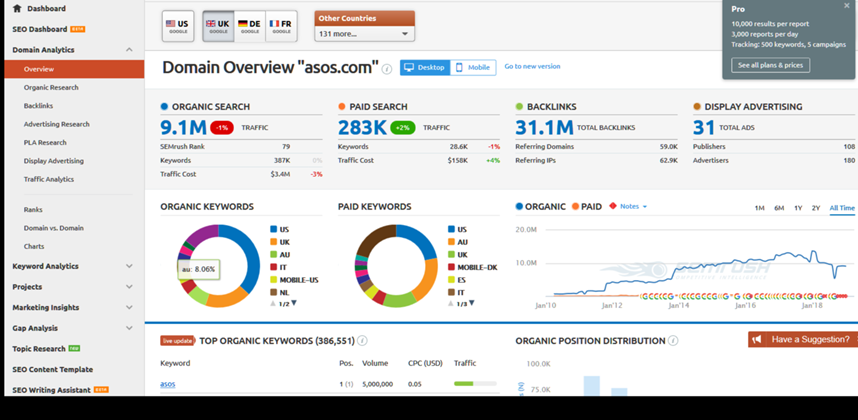This screenshot has height=420, width=858.
Task: Click the megaphone icon on Have a Suggestion
Action: coord(756,340)
